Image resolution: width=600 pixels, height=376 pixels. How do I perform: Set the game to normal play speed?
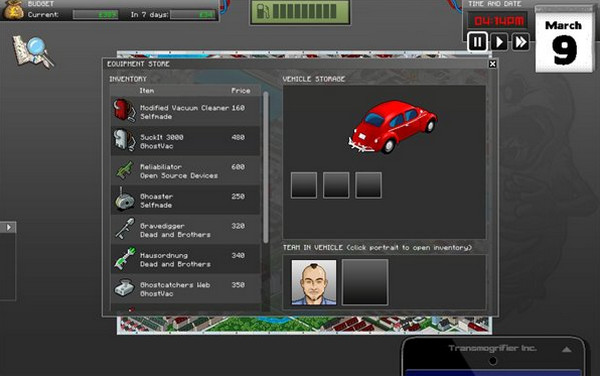(499, 42)
